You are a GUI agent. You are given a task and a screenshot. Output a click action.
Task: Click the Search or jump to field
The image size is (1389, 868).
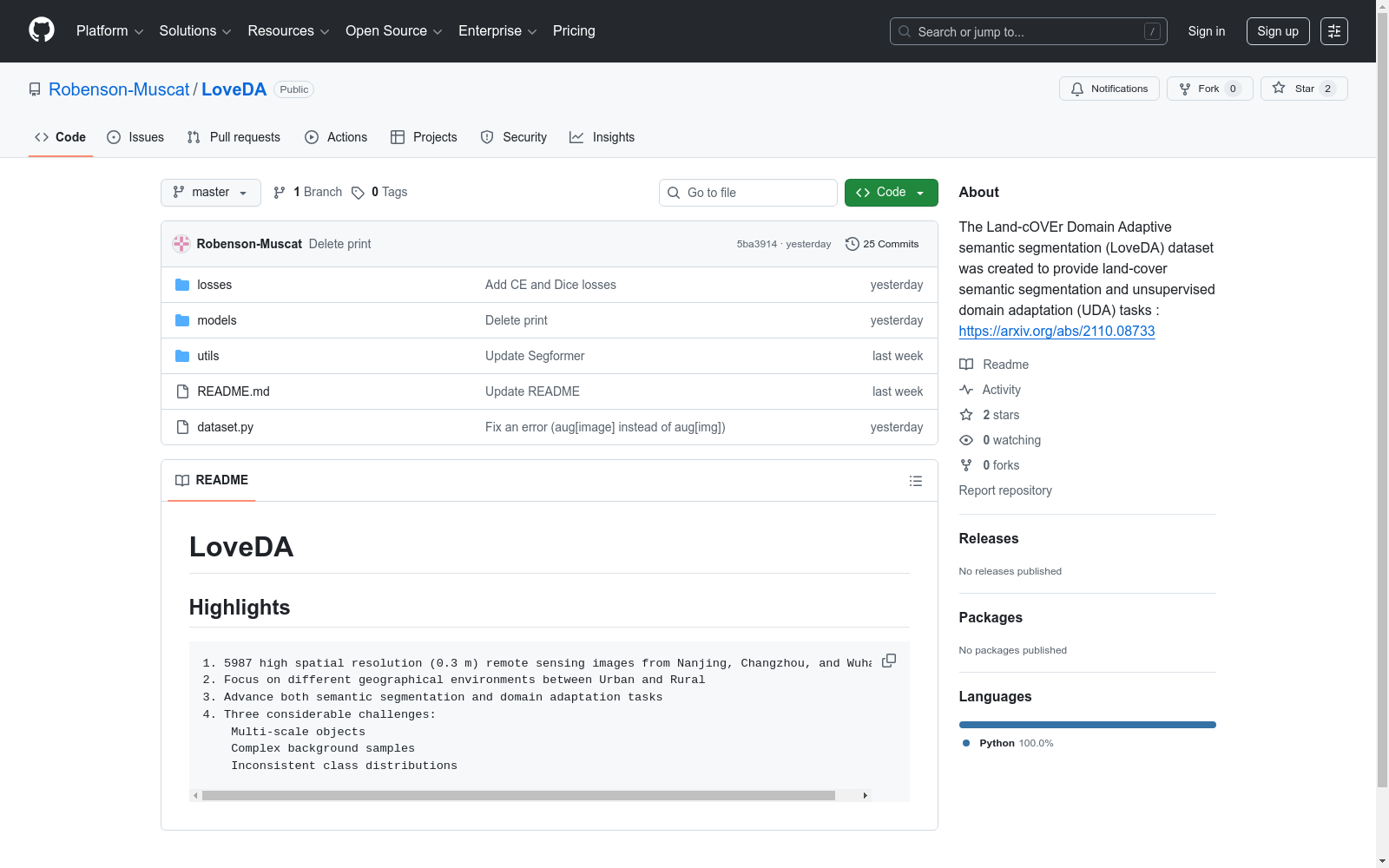[1029, 31]
